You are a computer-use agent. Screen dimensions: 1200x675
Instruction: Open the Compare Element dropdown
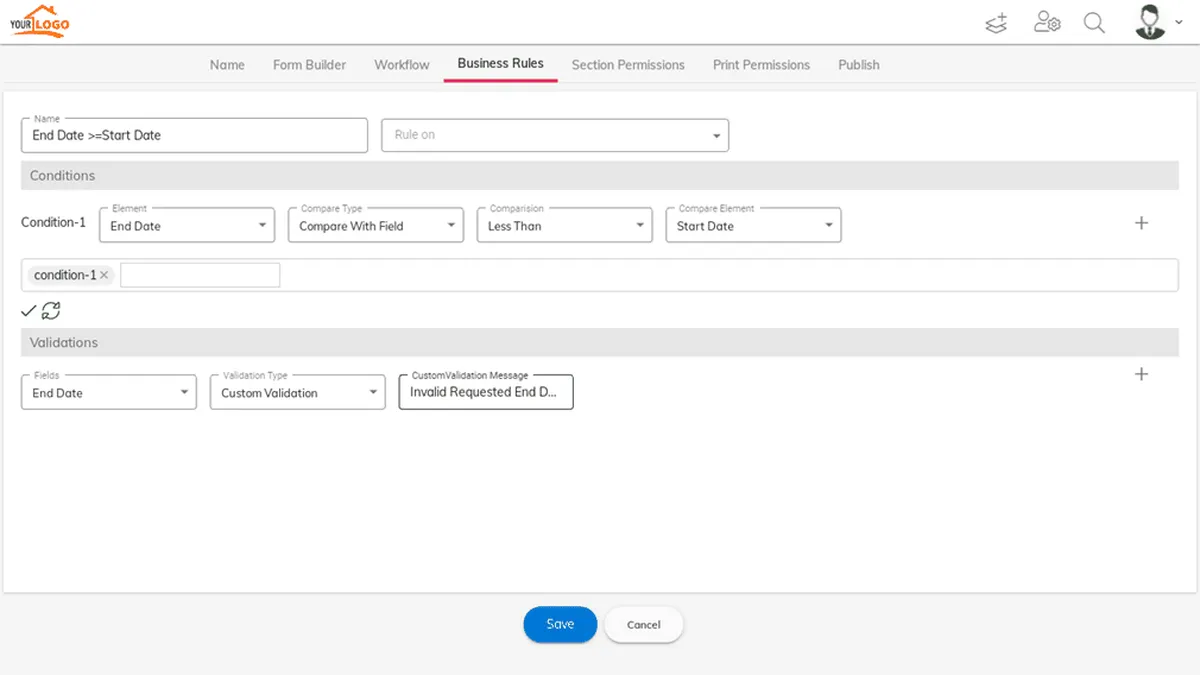[753, 226]
